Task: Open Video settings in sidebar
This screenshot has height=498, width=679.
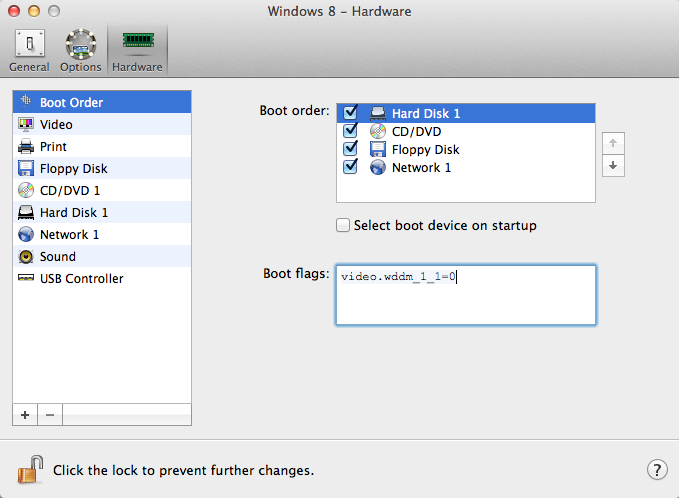Action: click(x=102, y=124)
